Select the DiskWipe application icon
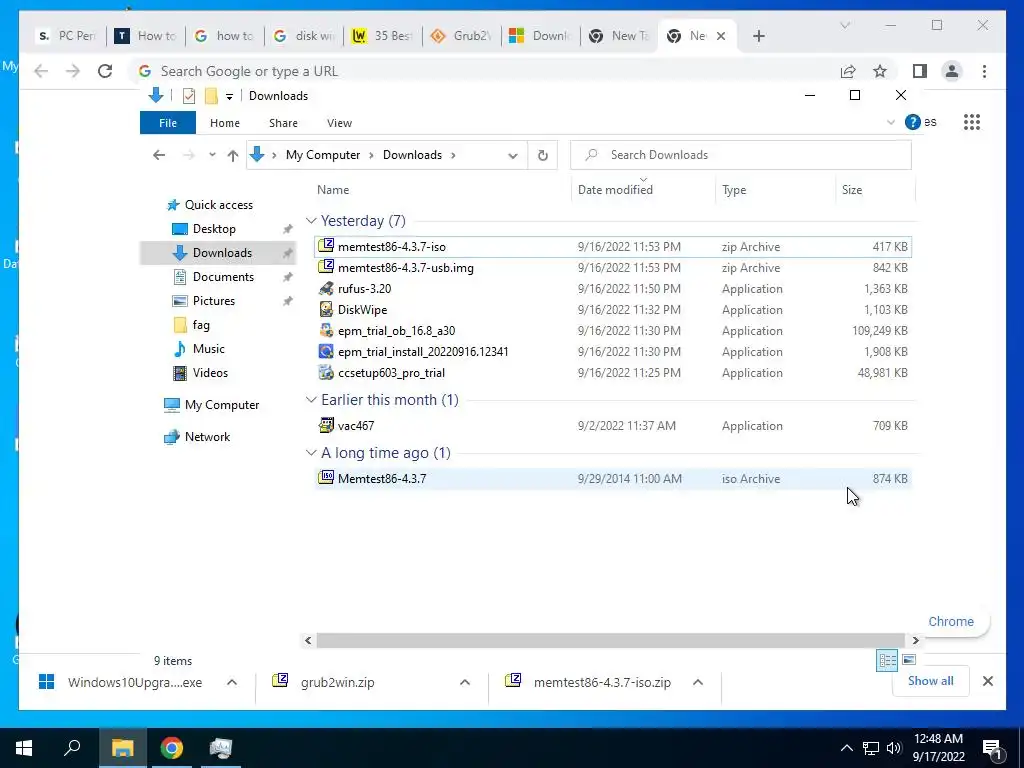The width and height of the screenshot is (1024, 768). pyautogui.click(x=326, y=309)
